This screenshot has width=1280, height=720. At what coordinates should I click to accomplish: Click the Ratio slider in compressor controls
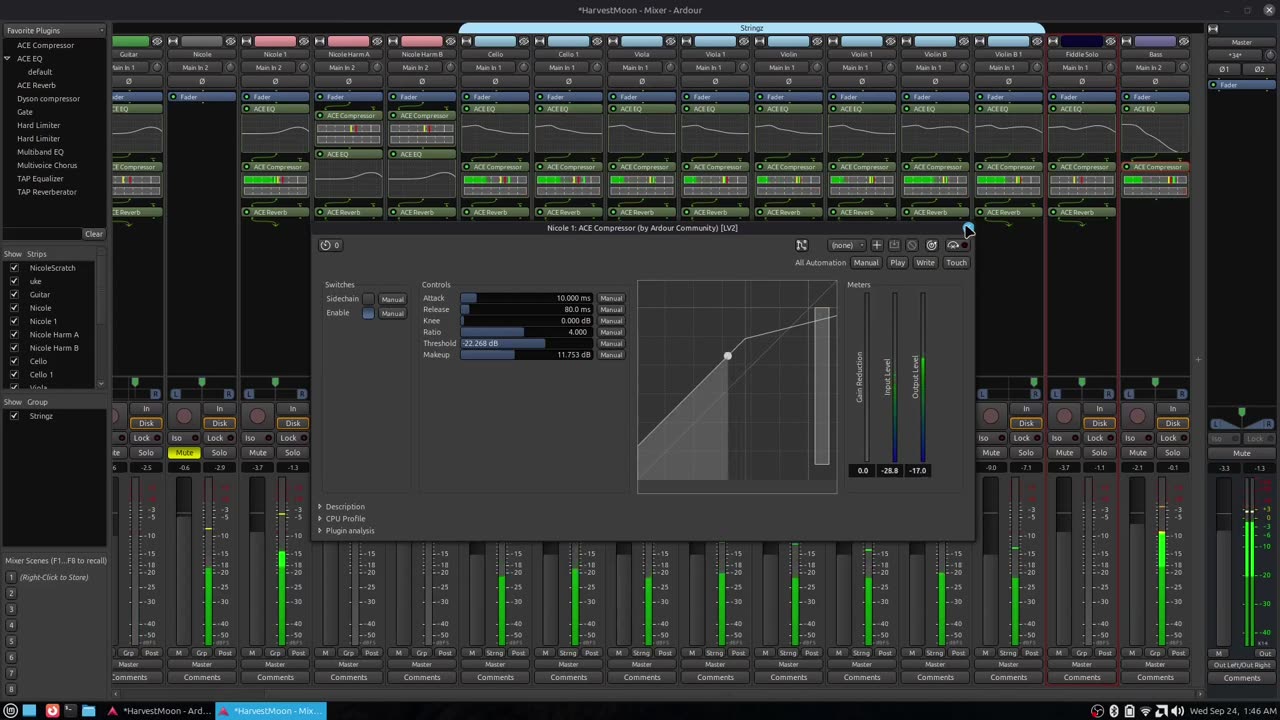(x=526, y=332)
